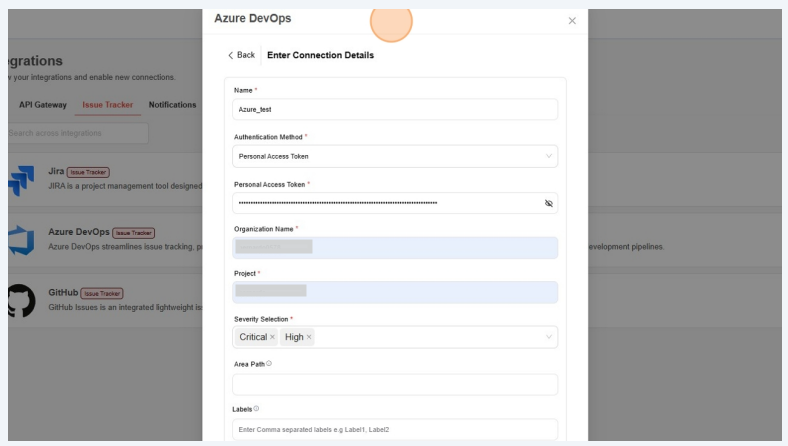Select the Issue Tracker tab

point(107,105)
